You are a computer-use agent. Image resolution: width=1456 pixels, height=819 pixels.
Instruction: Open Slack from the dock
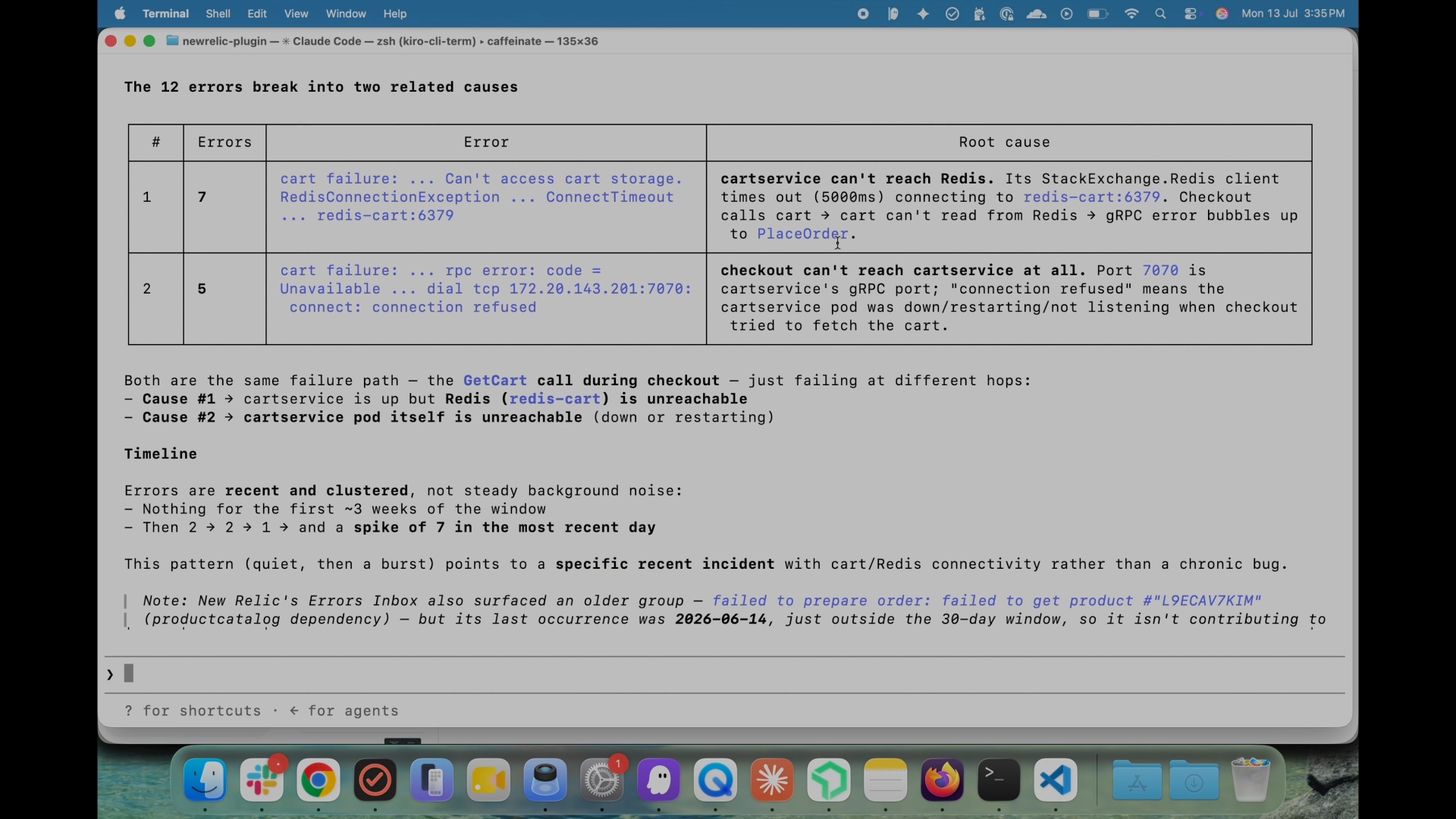[x=262, y=781]
